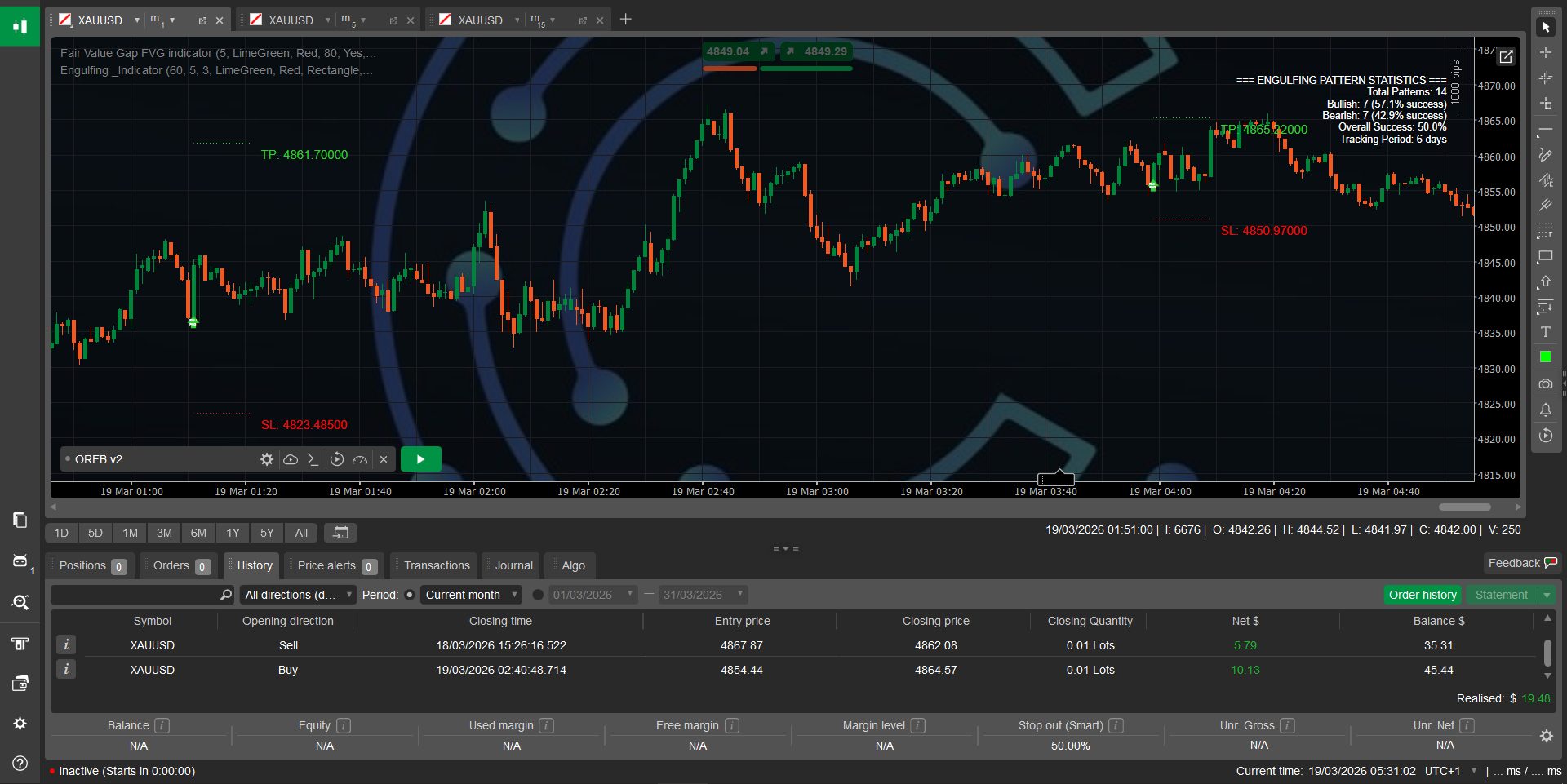This screenshot has height=784, width=1567.
Task: Start ORFB v2 with the green play button
Action: click(x=421, y=458)
